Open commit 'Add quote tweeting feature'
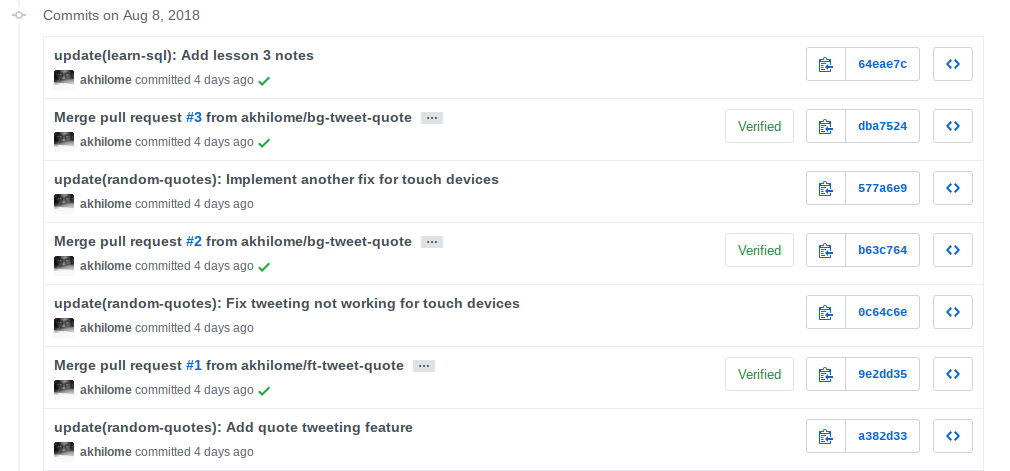Viewport: 1010px width, 471px height. [233, 427]
